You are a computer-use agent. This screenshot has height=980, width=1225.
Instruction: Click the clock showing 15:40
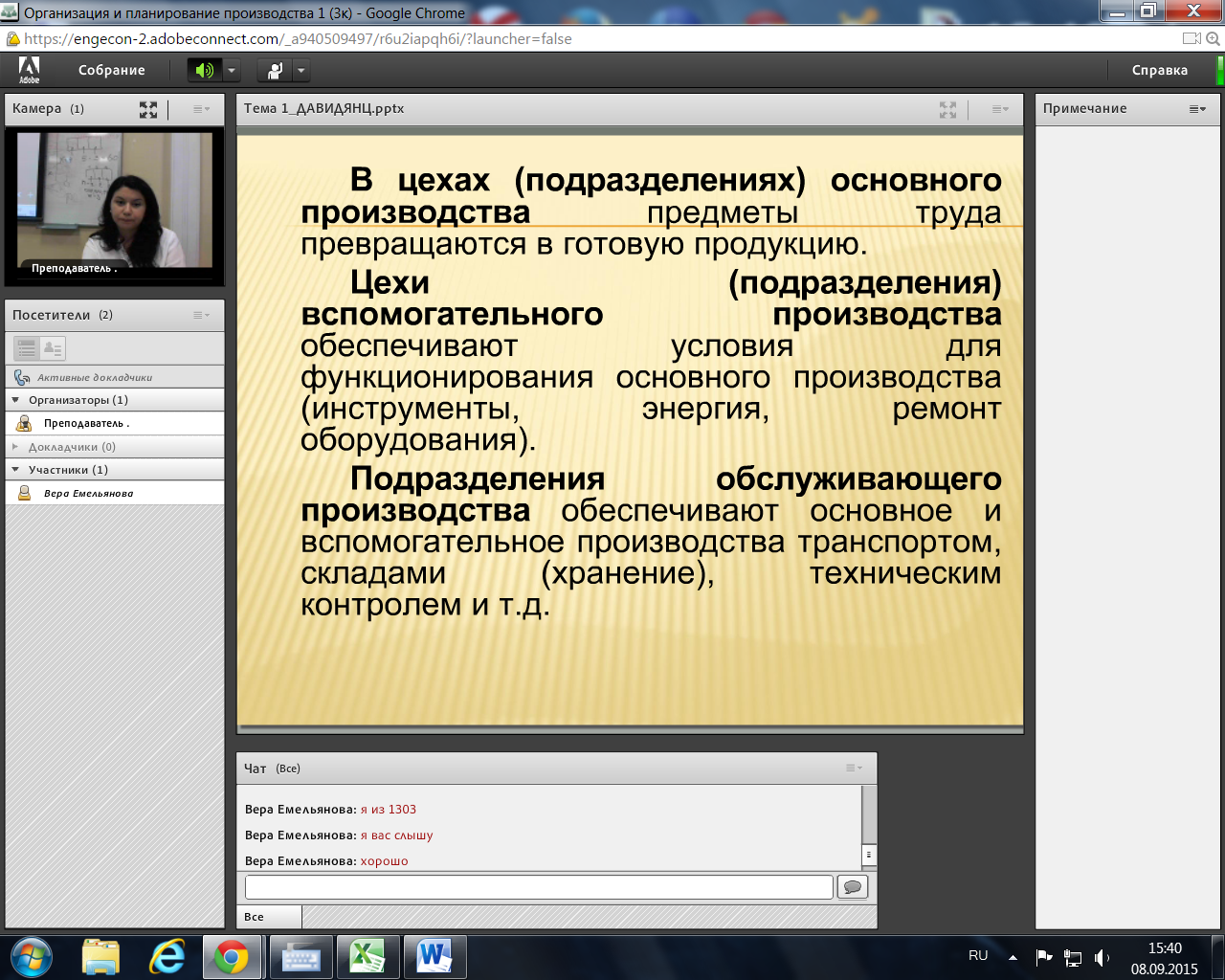pos(1165,948)
